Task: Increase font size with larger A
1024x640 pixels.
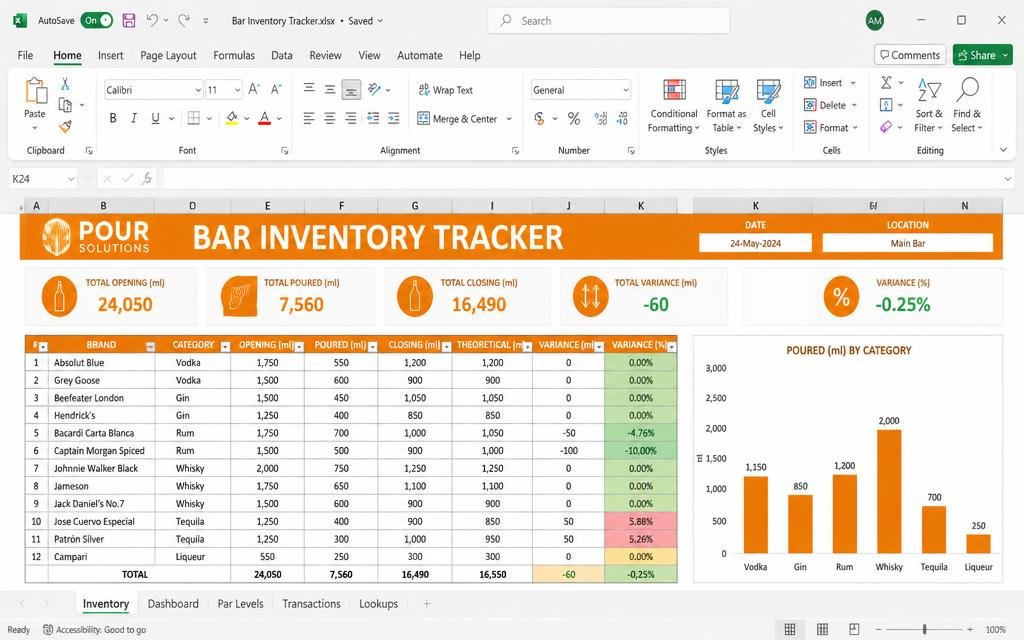Action: [254, 89]
